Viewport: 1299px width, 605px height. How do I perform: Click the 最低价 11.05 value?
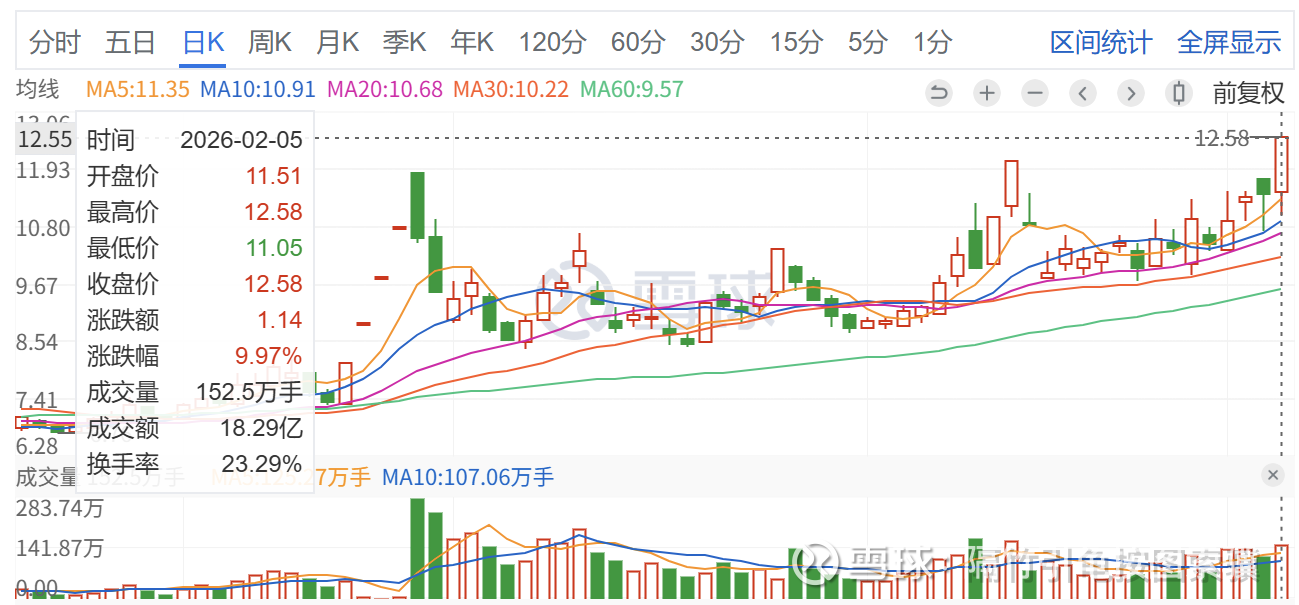(x=274, y=248)
